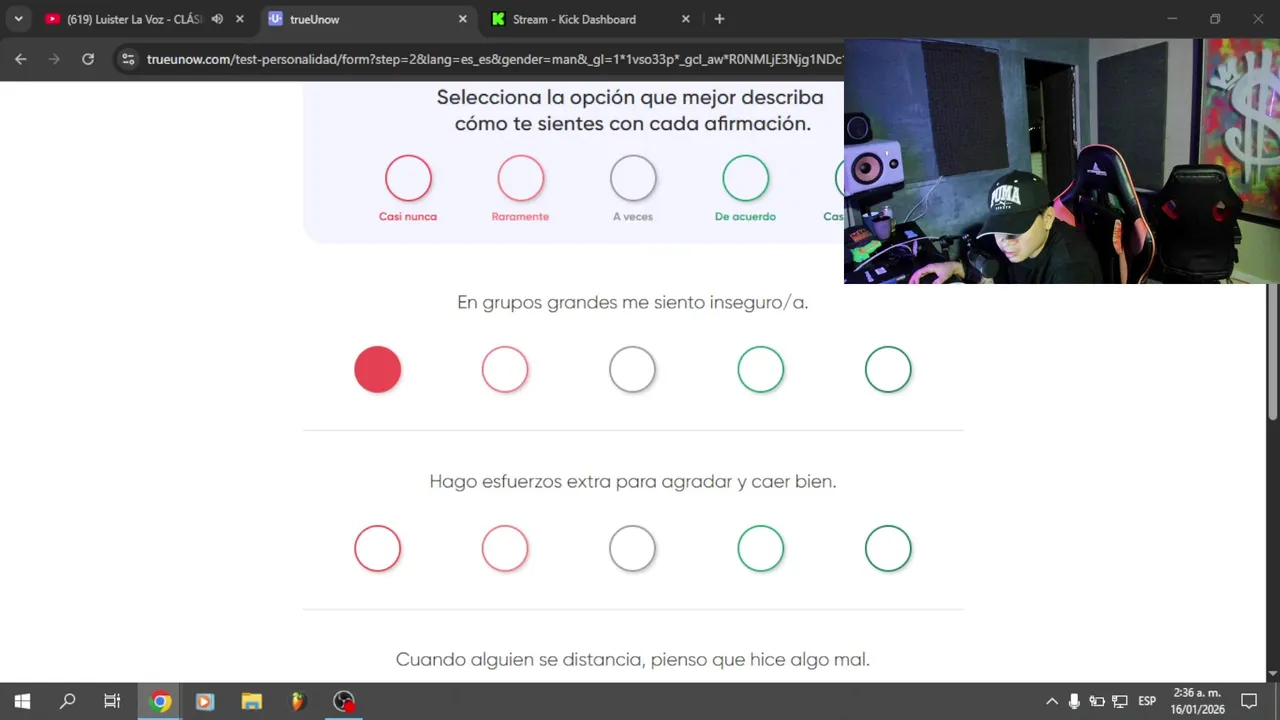
Task: Choose first red option for 'Hago esfuerzos extra' statement
Action: point(378,549)
